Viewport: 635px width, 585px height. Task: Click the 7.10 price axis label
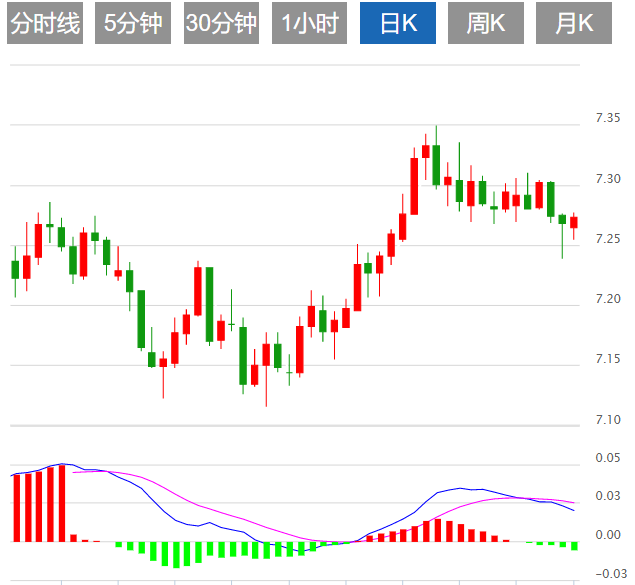click(x=608, y=419)
